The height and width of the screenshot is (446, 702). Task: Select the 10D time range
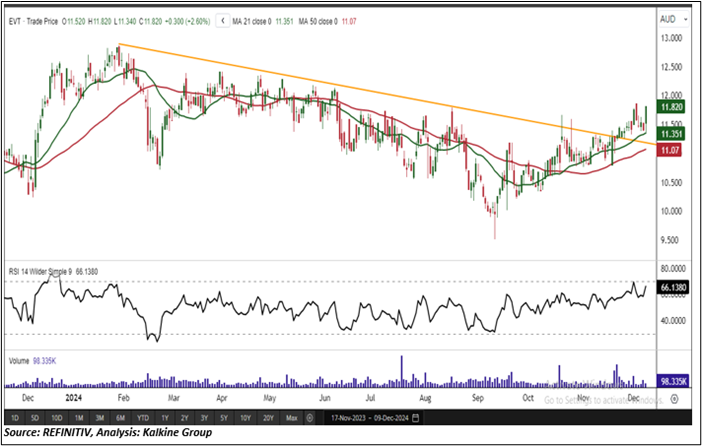pyautogui.click(x=56, y=418)
